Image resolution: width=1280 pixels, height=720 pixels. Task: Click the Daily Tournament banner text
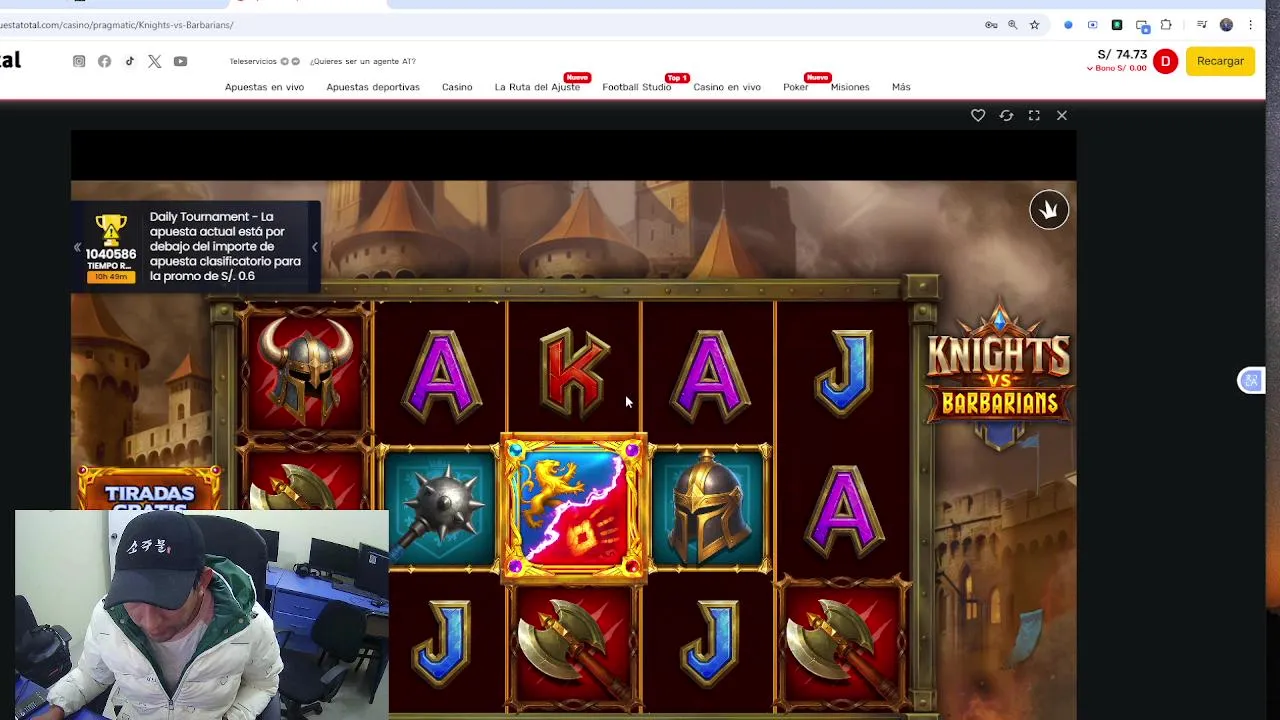point(225,246)
